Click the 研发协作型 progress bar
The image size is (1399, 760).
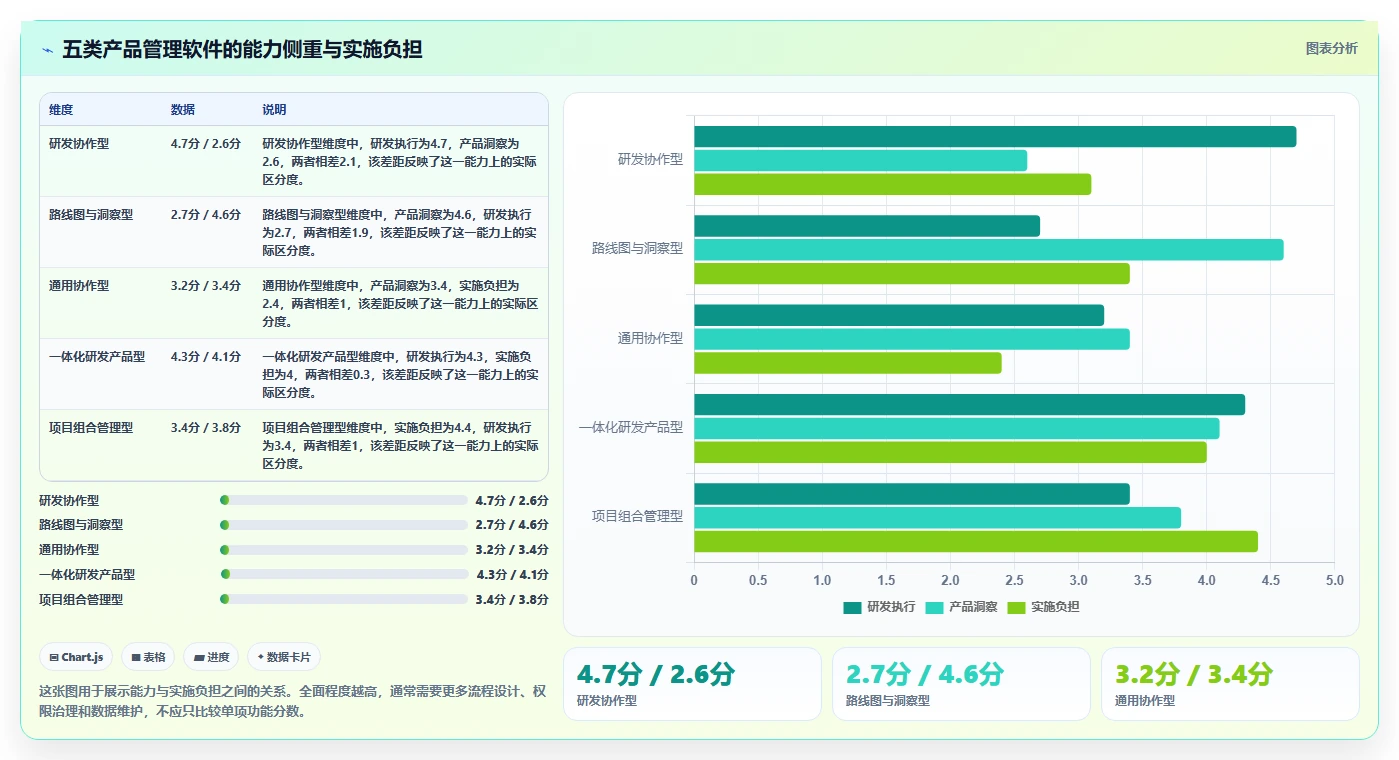[344, 500]
